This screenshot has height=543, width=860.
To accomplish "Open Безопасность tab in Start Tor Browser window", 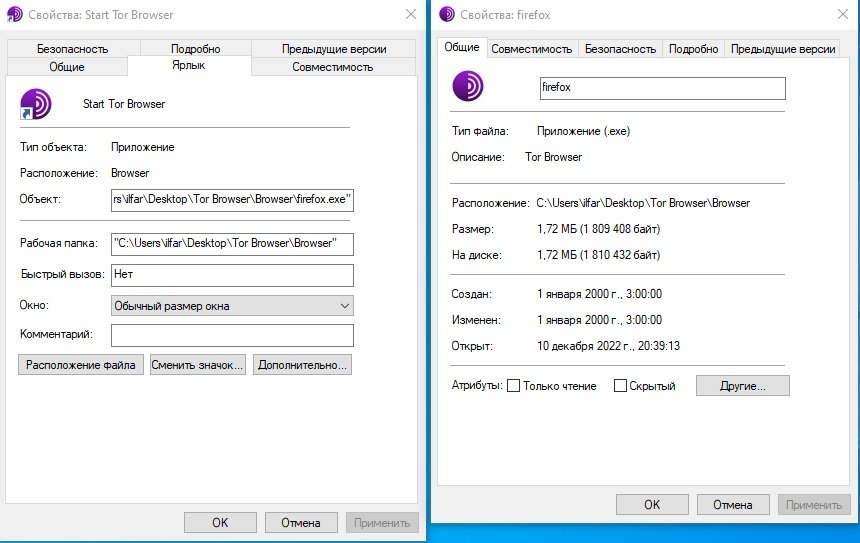I will click(x=72, y=49).
